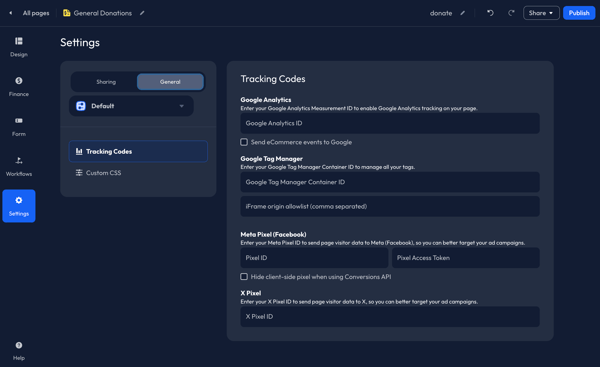Open the Design panel icon
This screenshot has height=367, width=600.
[x=19, y=41]
